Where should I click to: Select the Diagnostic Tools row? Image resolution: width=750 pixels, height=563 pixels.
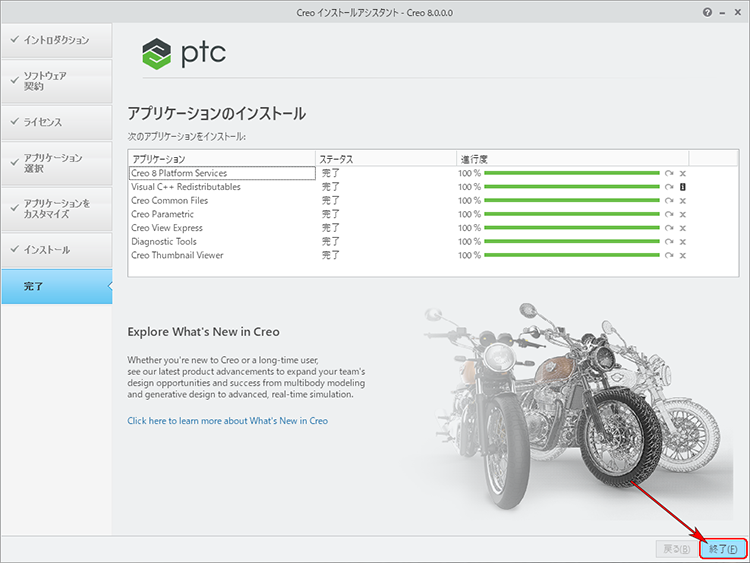(x=433, y=242)
